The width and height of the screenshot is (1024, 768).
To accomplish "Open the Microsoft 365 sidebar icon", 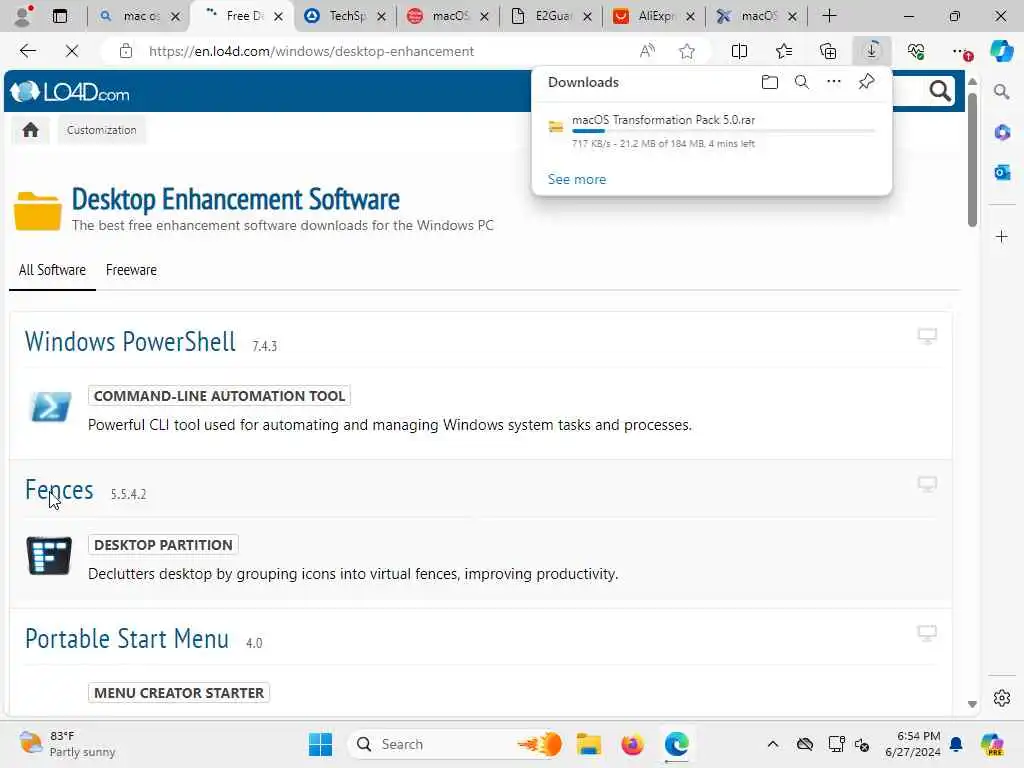I will (x=1002, y=133).
